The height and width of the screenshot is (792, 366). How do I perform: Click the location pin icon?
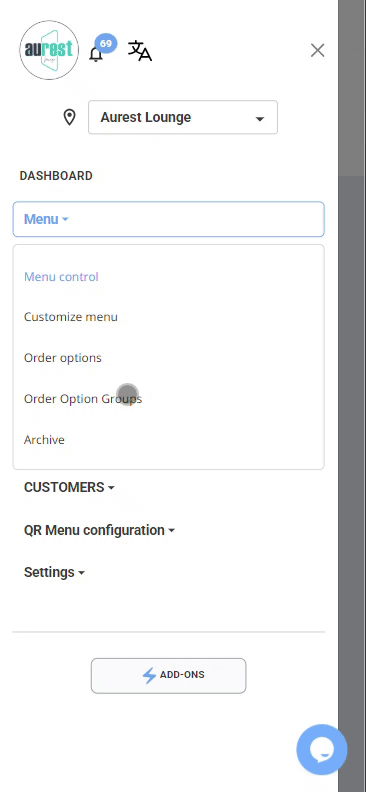click(69, 117)
